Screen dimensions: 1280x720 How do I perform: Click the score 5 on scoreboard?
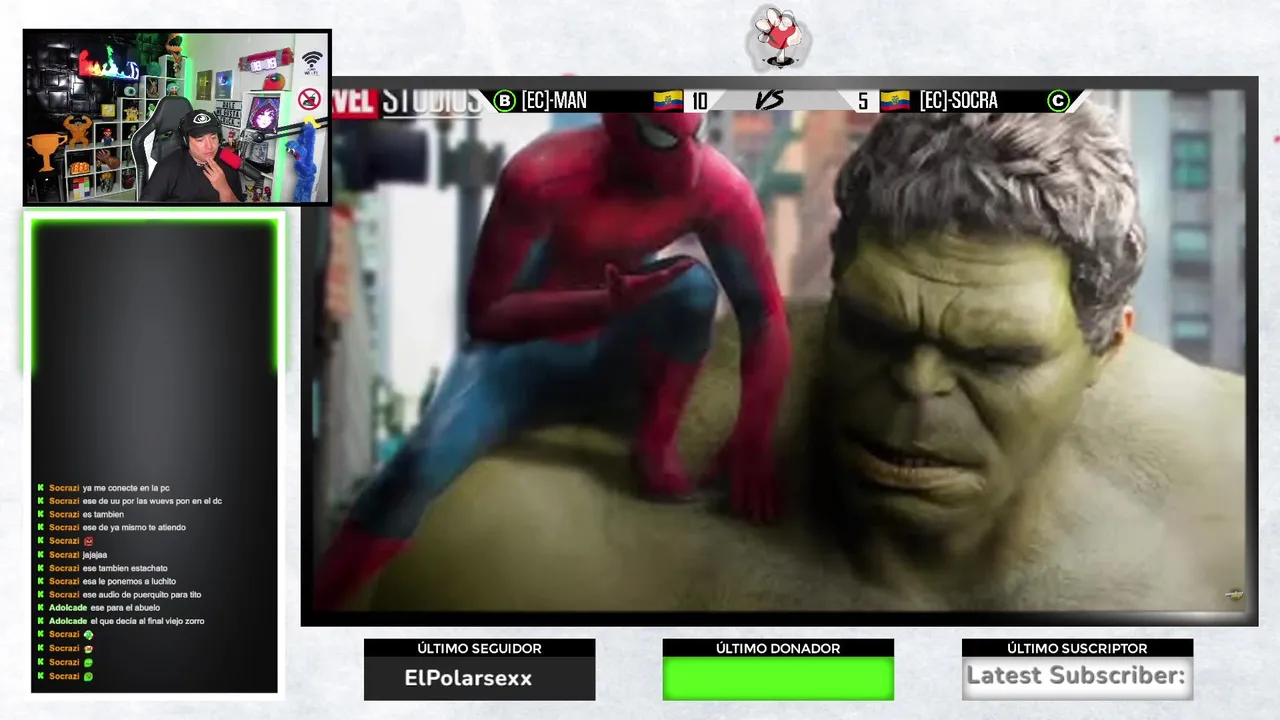[x=862, y=100]
